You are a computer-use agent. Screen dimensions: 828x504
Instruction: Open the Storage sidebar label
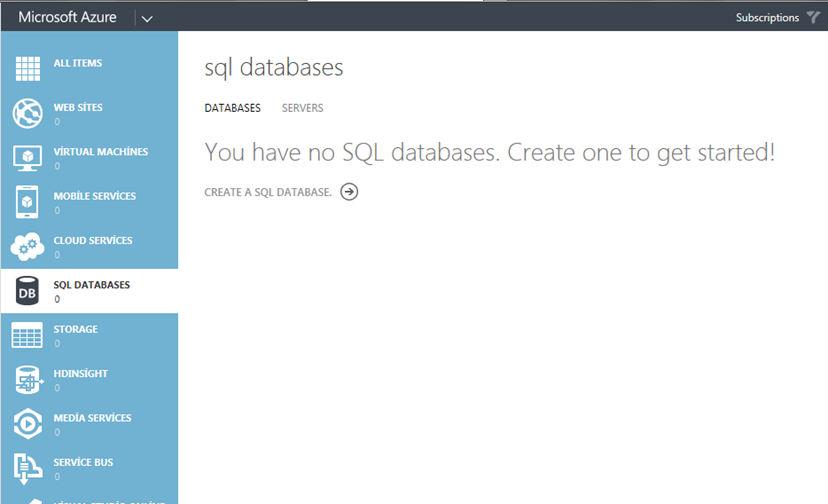coord(76,329)
